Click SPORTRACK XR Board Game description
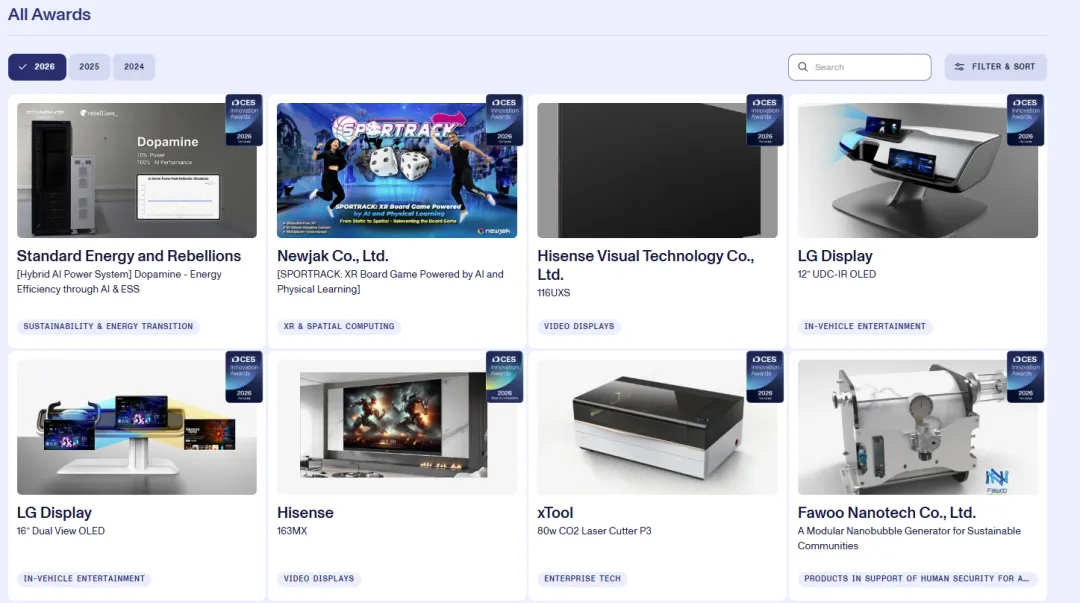This screenshot has width=1080, height=603. 390,282
